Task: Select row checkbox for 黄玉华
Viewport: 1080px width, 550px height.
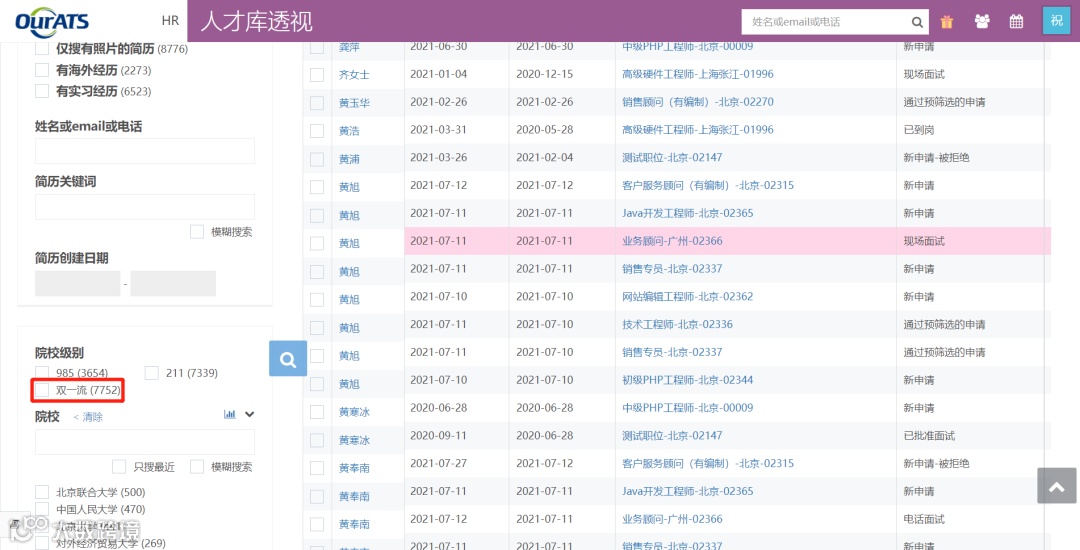Action: coord(317,103)
